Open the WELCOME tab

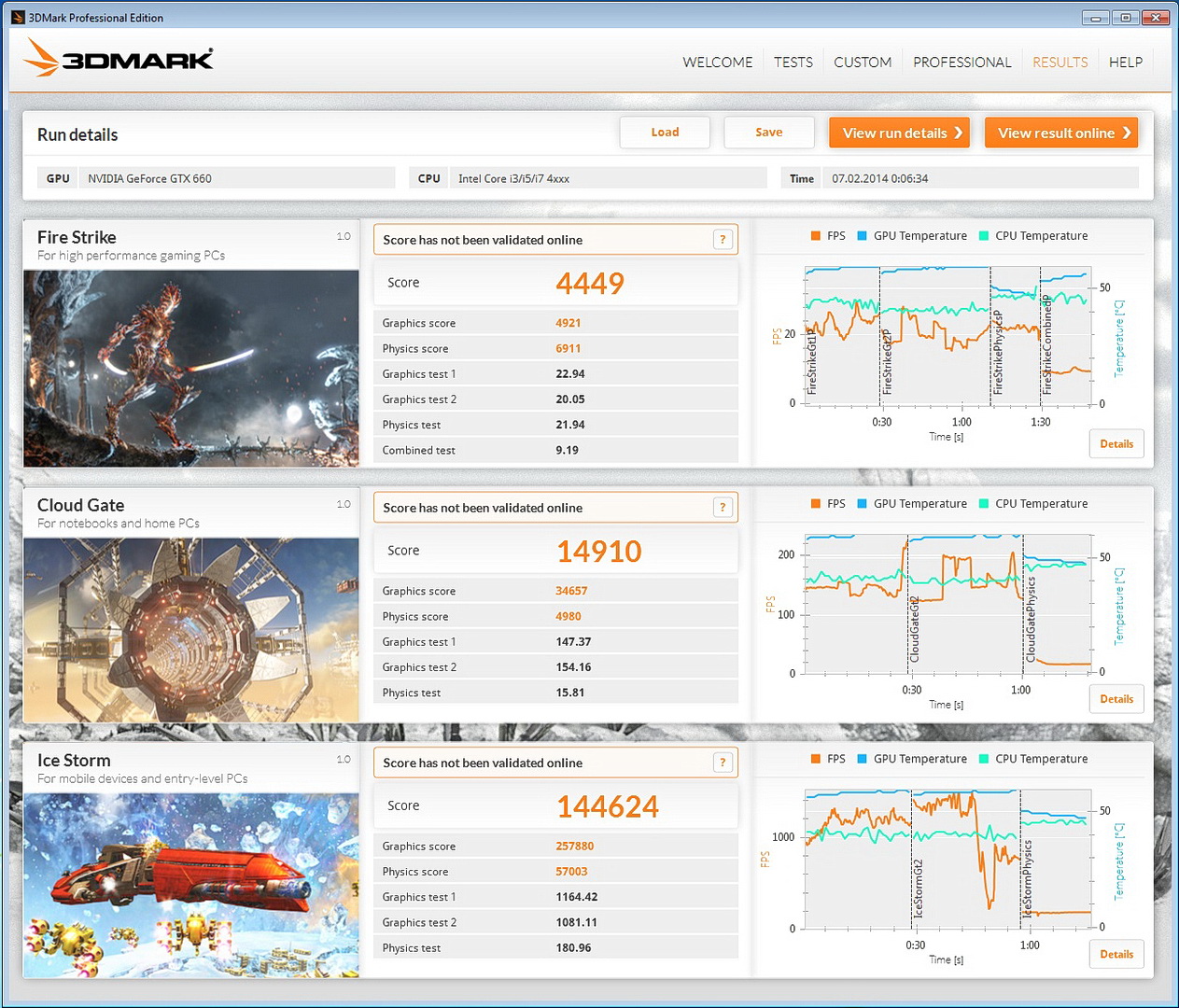coord(717,63)
